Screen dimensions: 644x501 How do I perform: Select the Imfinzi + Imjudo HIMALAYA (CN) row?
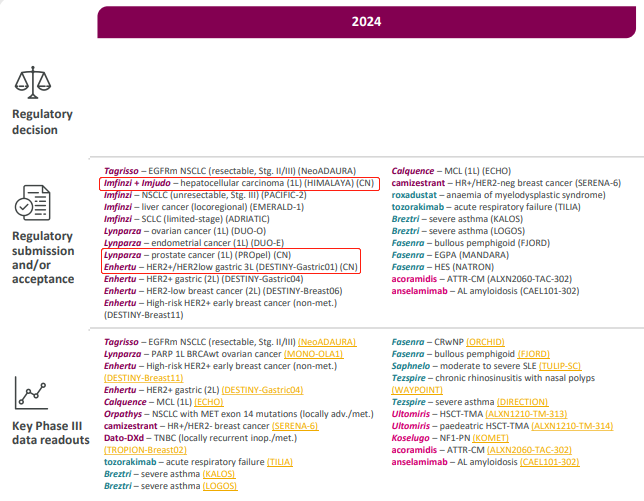pyautogui.click(x=239, y=183)
